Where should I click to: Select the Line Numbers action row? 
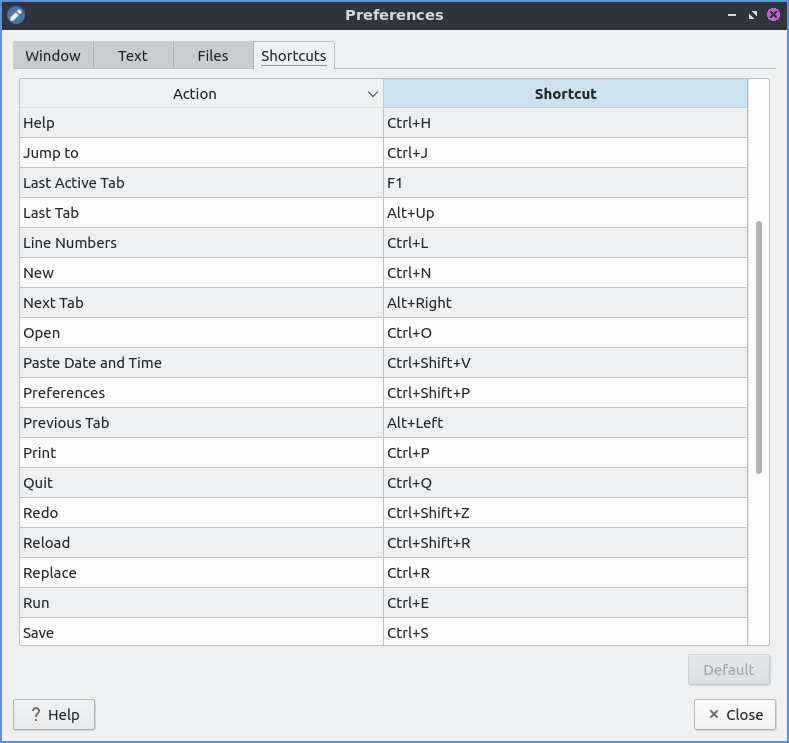click(x=200, y=243)
